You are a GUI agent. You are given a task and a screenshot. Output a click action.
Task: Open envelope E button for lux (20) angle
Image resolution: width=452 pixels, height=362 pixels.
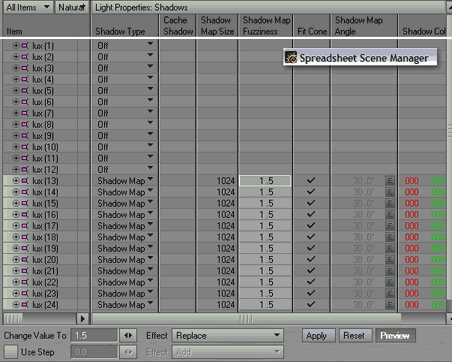390,260
